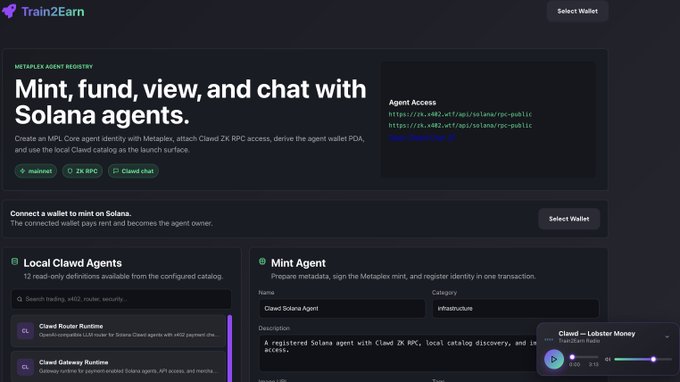Image resolution: width=680 pixels, height=382 pixels.
Task: Click the METAPLEX AGENT REGISTRY label
Action: pos(54,67)
